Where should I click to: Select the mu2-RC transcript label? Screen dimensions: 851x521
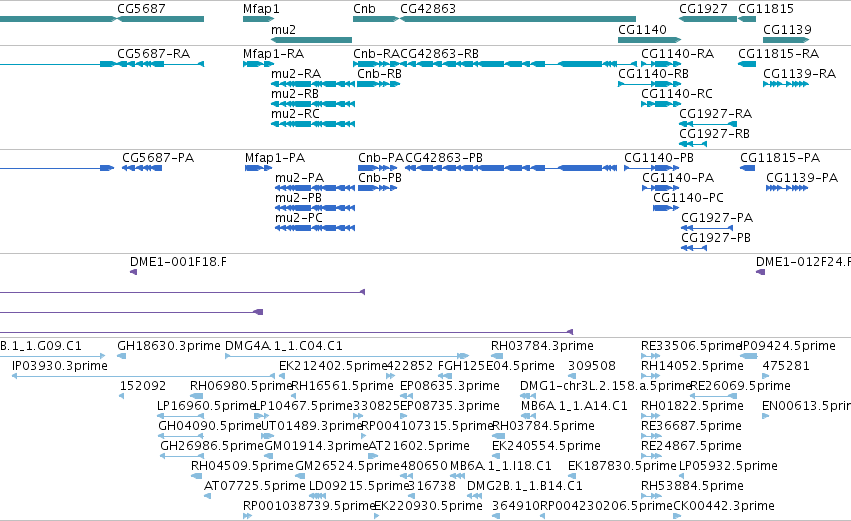(295, 114)
